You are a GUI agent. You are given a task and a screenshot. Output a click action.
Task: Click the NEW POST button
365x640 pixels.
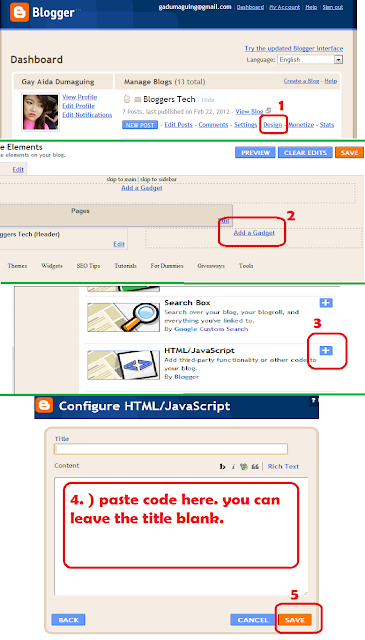click(x=140, y=125)
